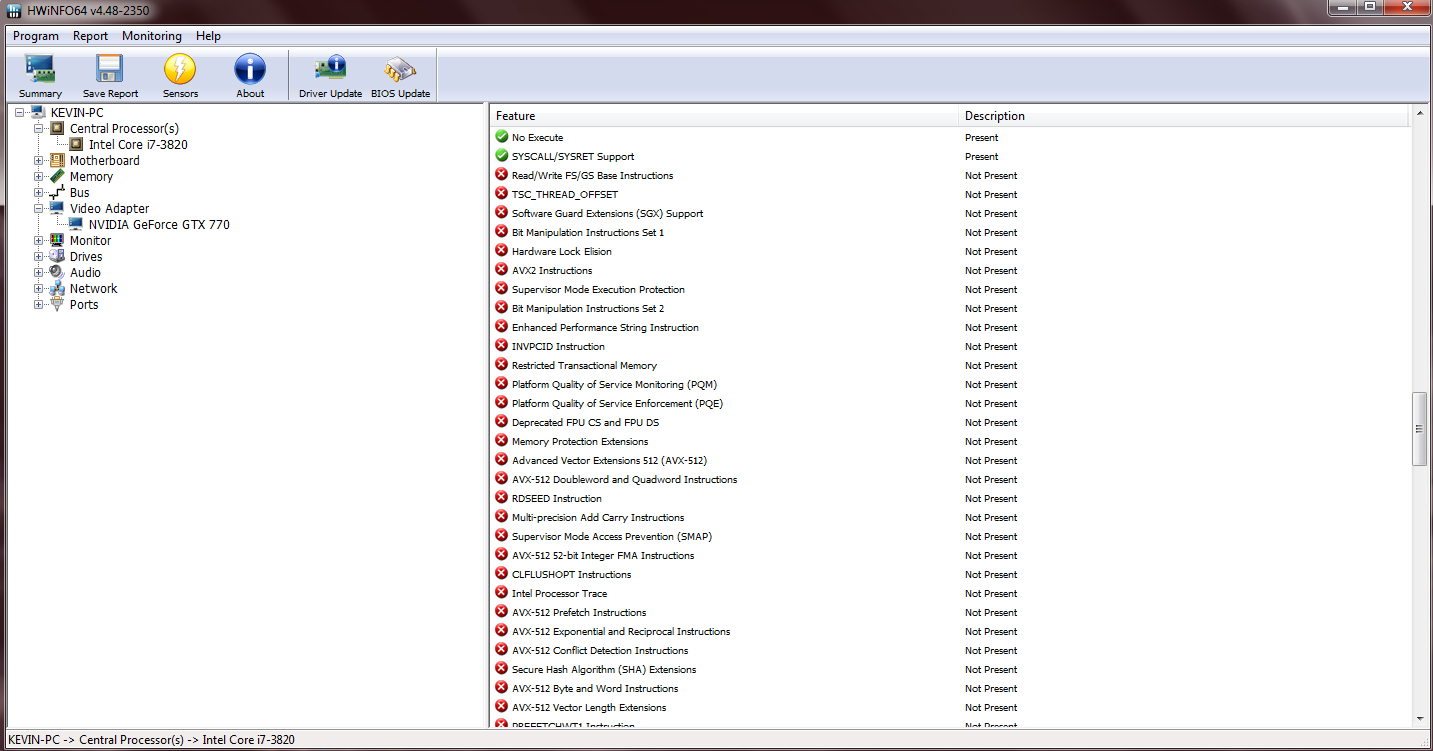This screenshot has width=1433, height=751.
Task: Click the Monitor tree icon
Action: (58, 241)
